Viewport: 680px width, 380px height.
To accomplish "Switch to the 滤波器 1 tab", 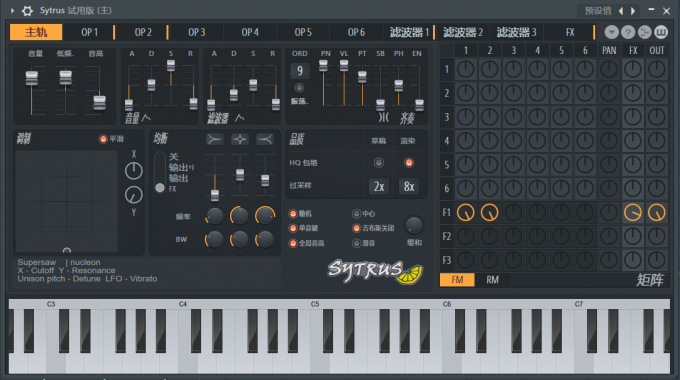I will [x=409, y=32].
